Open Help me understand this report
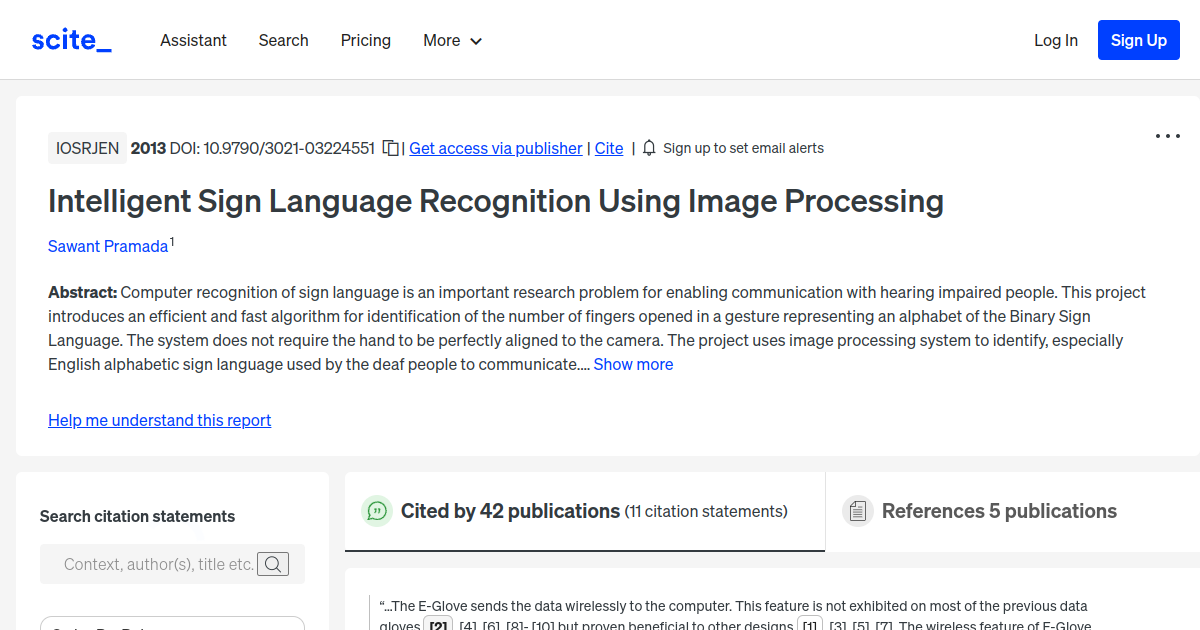This screenshot has height=630, width=1200. (x=159, y=420)
